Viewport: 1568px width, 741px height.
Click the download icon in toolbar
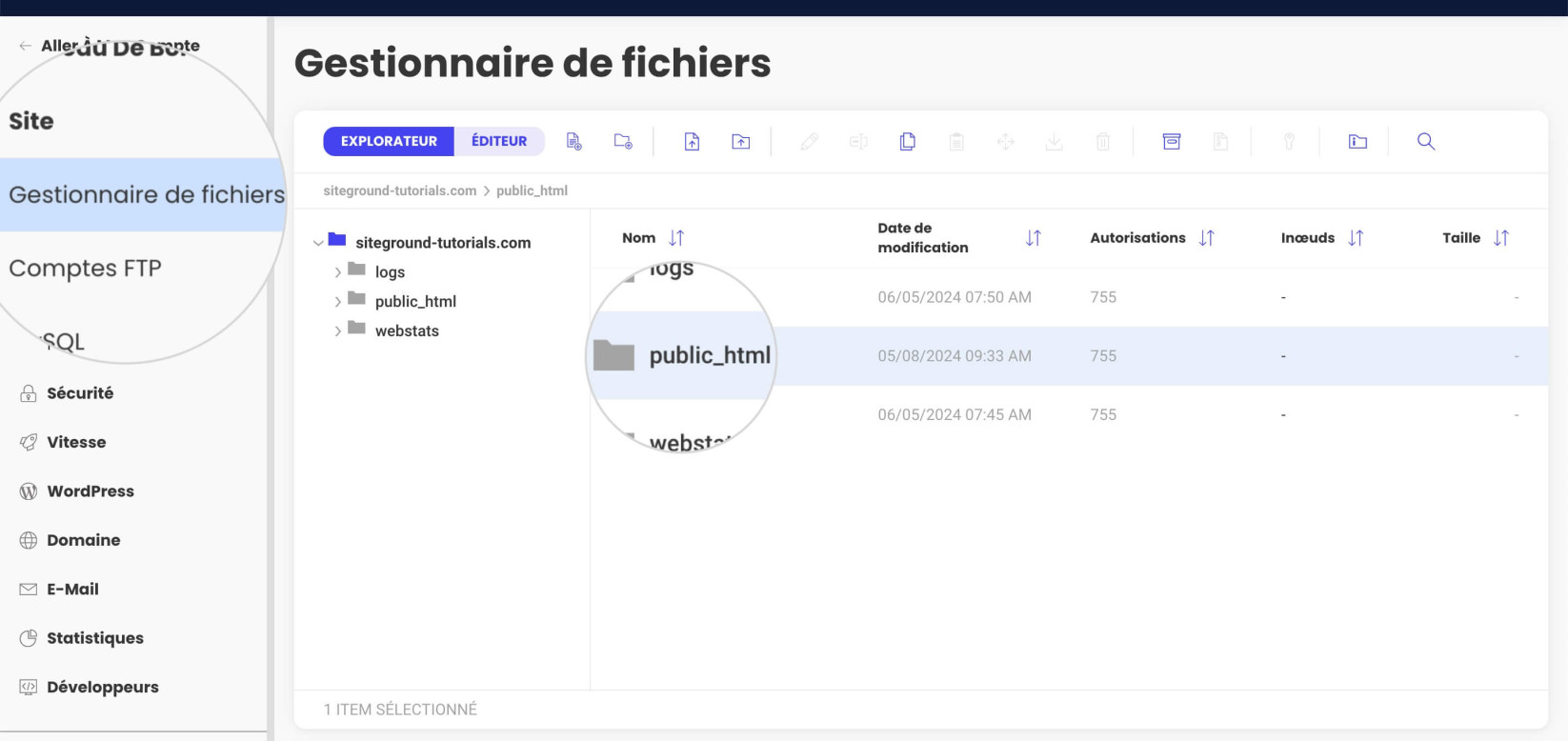1055,141
